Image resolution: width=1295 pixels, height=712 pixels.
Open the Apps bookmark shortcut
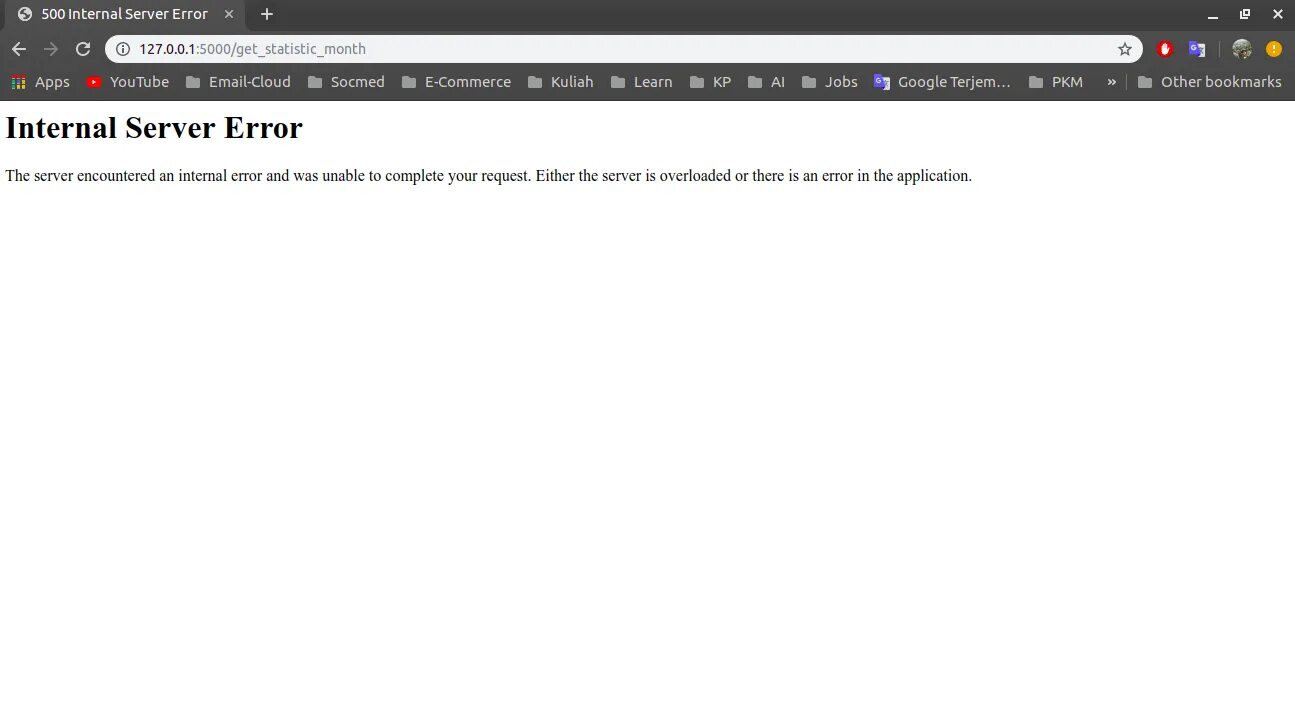tap(41, 82)
